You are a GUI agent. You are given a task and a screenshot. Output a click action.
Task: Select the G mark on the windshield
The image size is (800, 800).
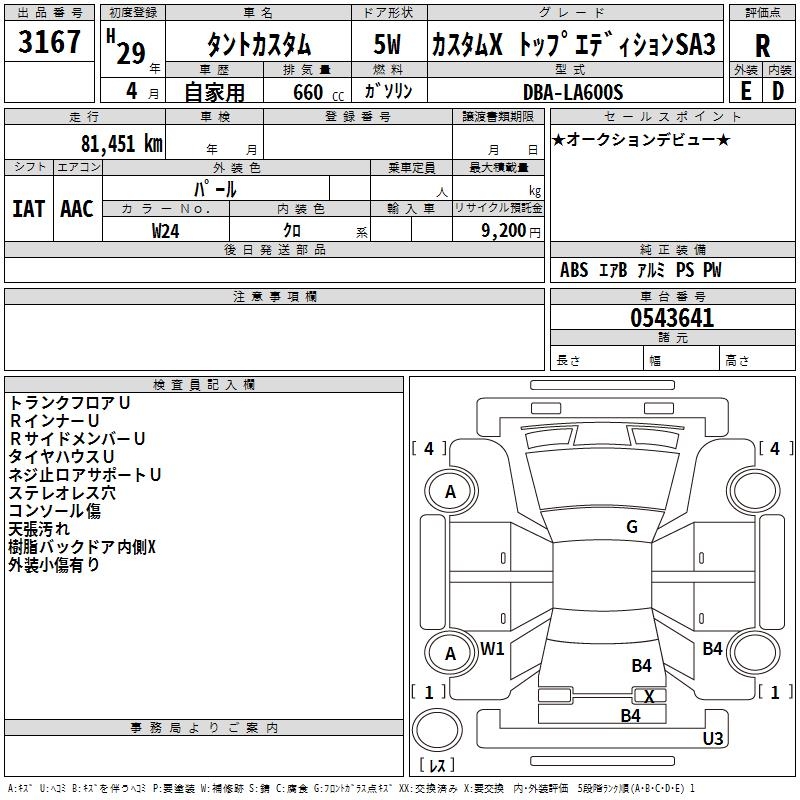[x=631, y=527]
